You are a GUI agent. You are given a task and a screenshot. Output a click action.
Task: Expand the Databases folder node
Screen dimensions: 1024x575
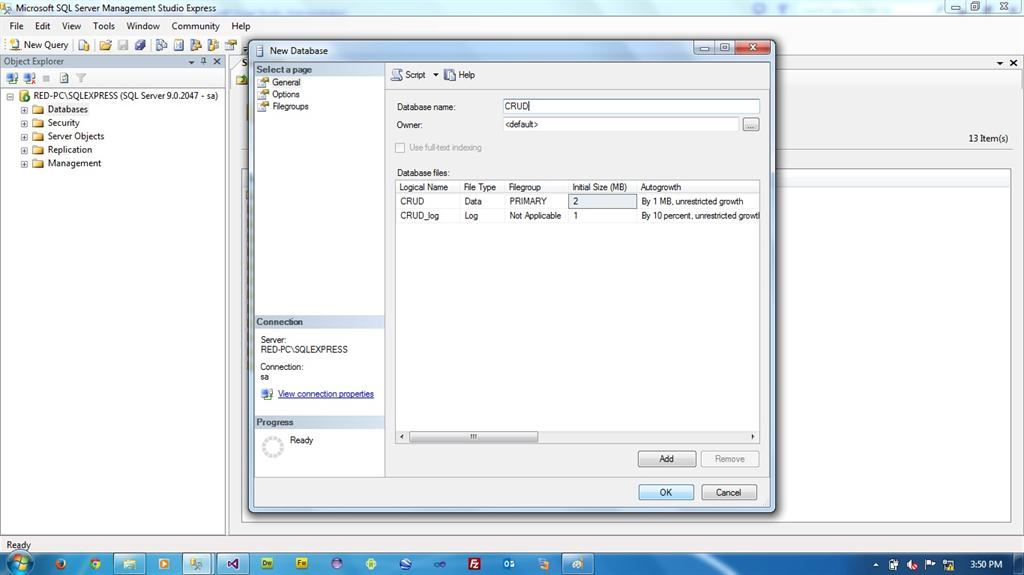point(24,110)
